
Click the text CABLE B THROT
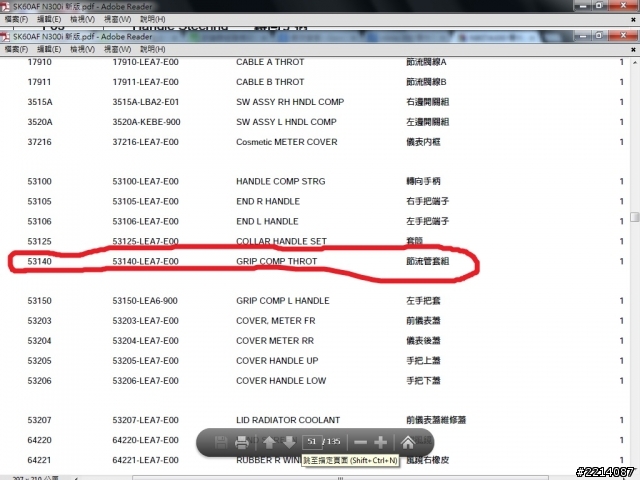[x=270, y=82]
